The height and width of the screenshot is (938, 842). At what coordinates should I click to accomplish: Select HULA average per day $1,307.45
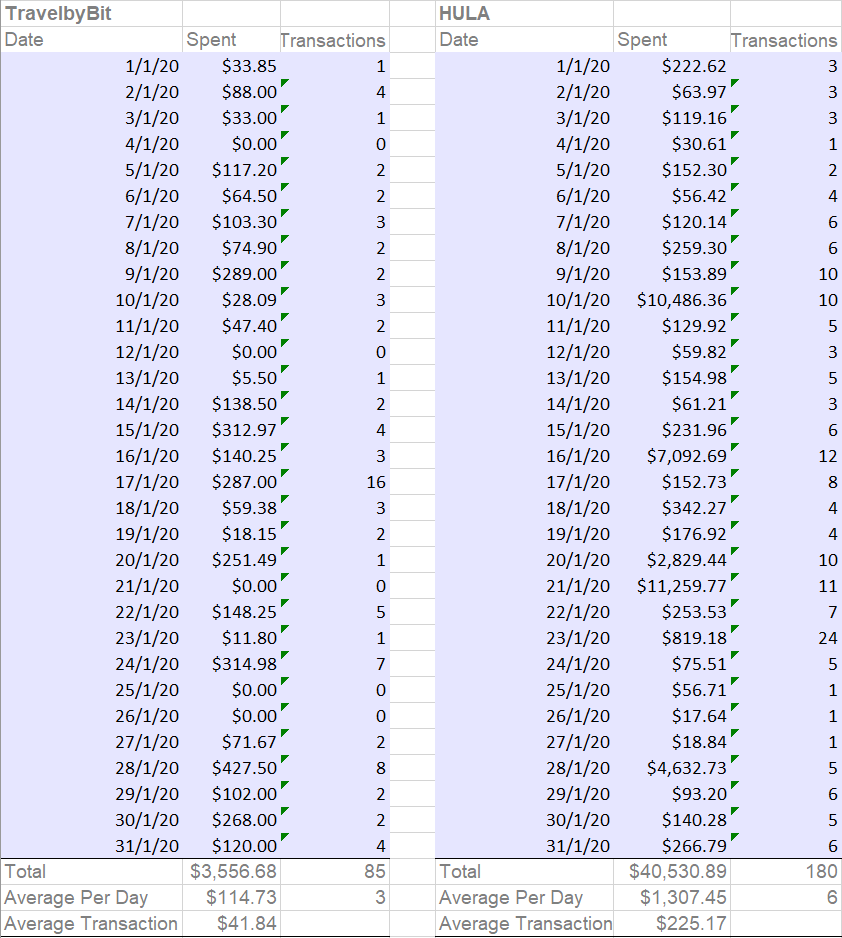pos(672,898)
